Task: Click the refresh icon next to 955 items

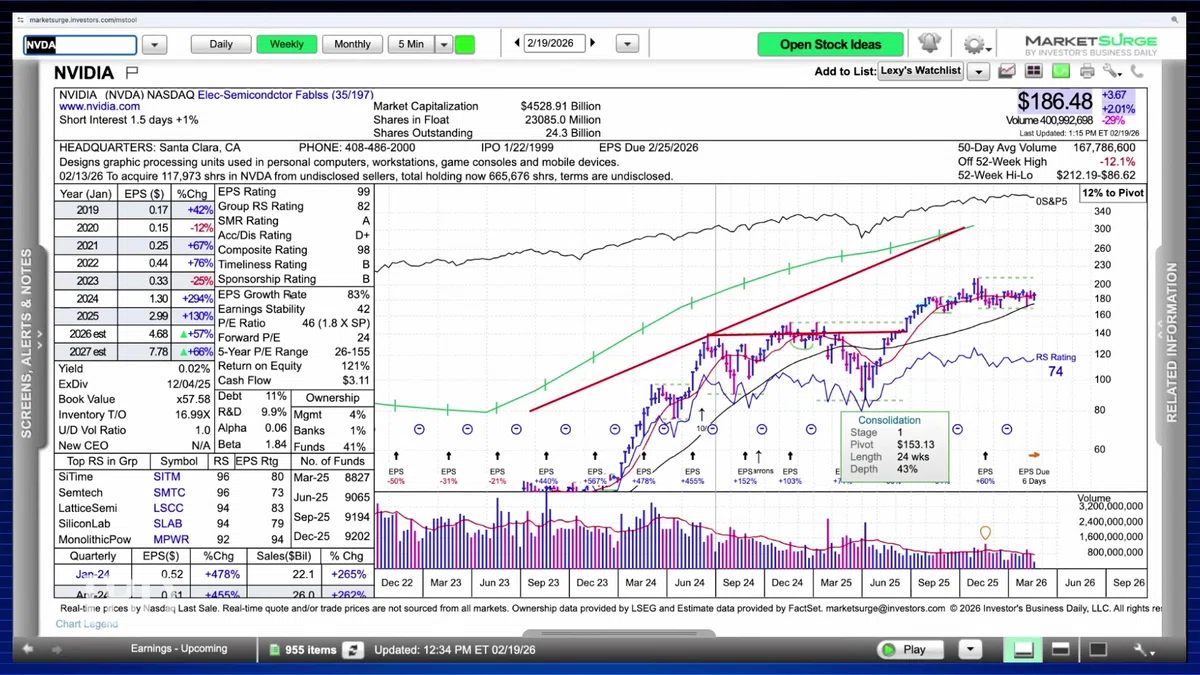Action: [x=352, y=650]
